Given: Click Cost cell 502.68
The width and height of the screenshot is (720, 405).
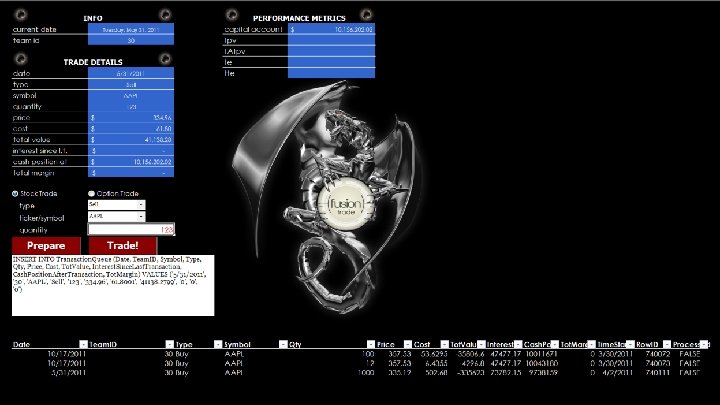Looking at the screenshot, I should pos(436,372).
